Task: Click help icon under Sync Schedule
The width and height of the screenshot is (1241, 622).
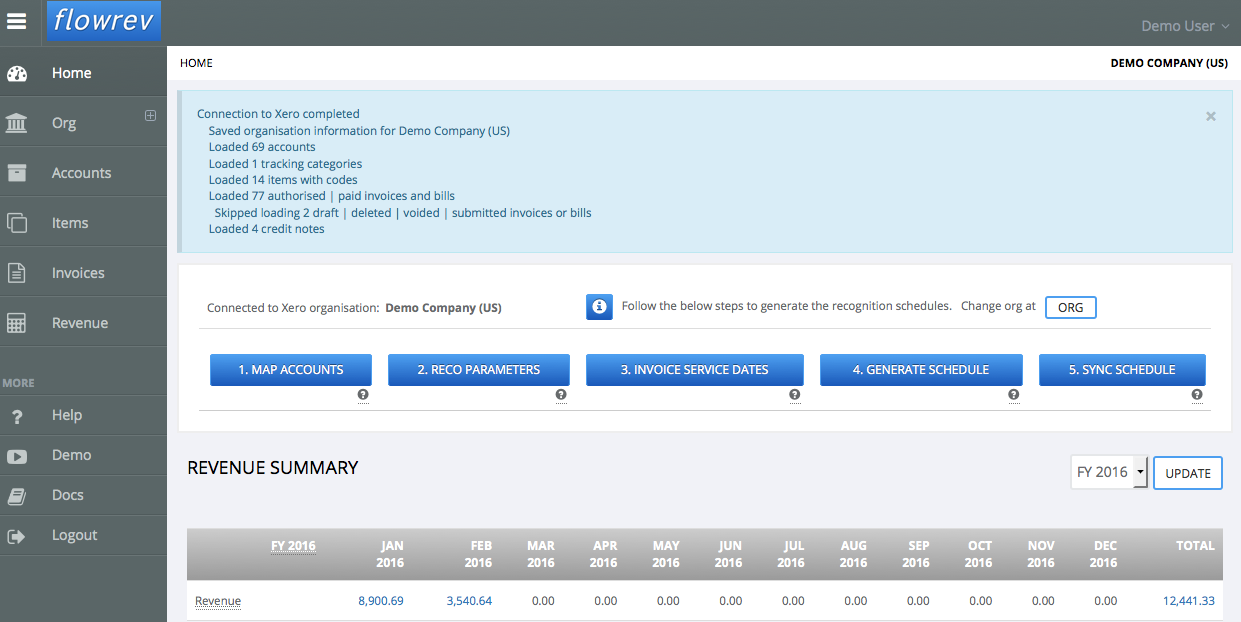Action: pyautogui.click(x=1197, y=395)
